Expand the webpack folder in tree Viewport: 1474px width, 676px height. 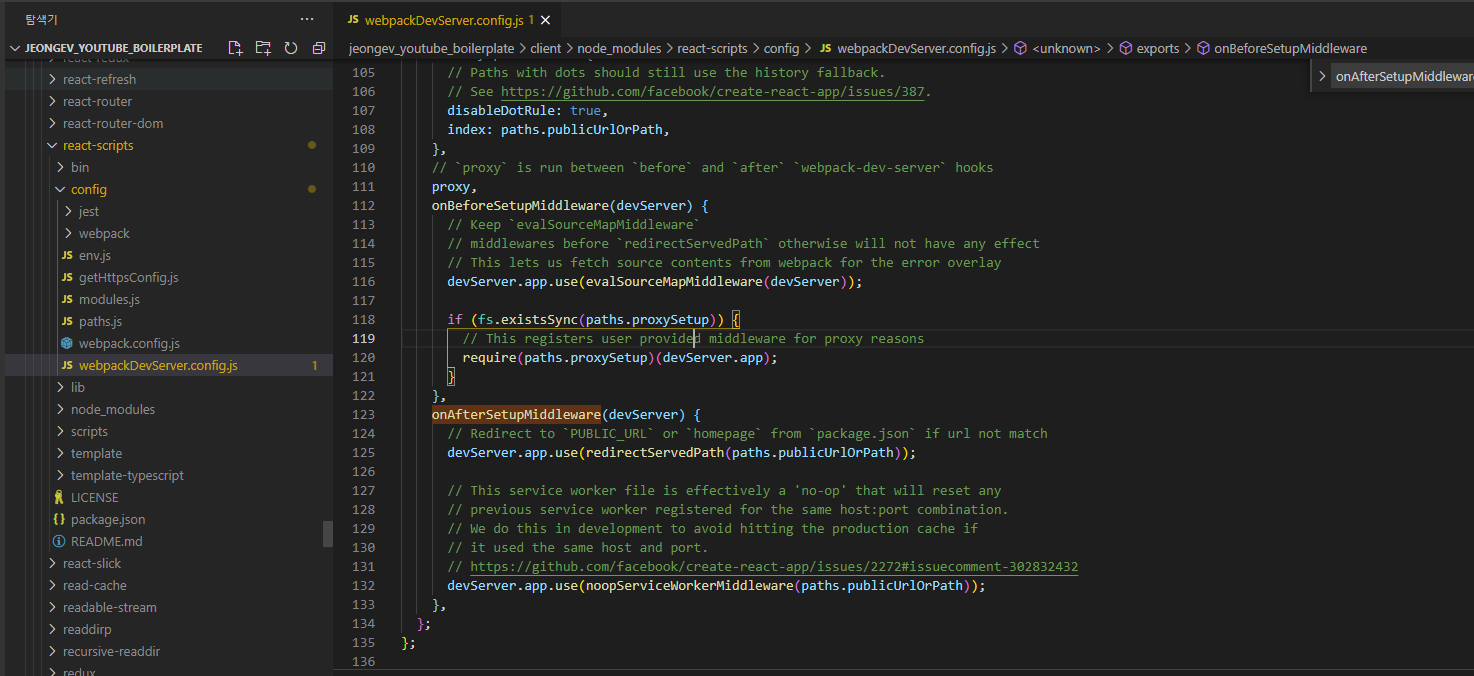pyautogui.click(x=168, y=233)
